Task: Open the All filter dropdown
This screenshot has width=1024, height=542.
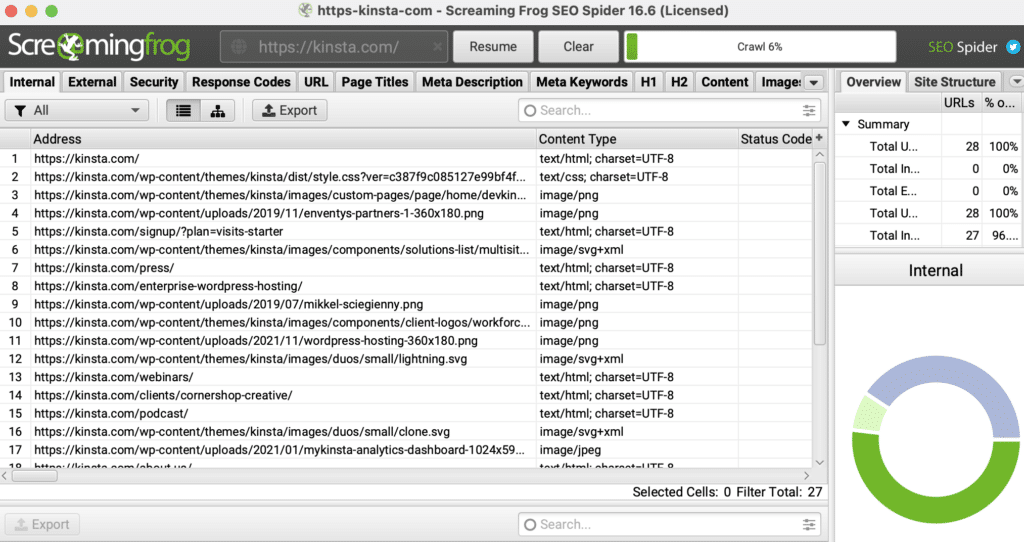Action: tap(77, 110)
